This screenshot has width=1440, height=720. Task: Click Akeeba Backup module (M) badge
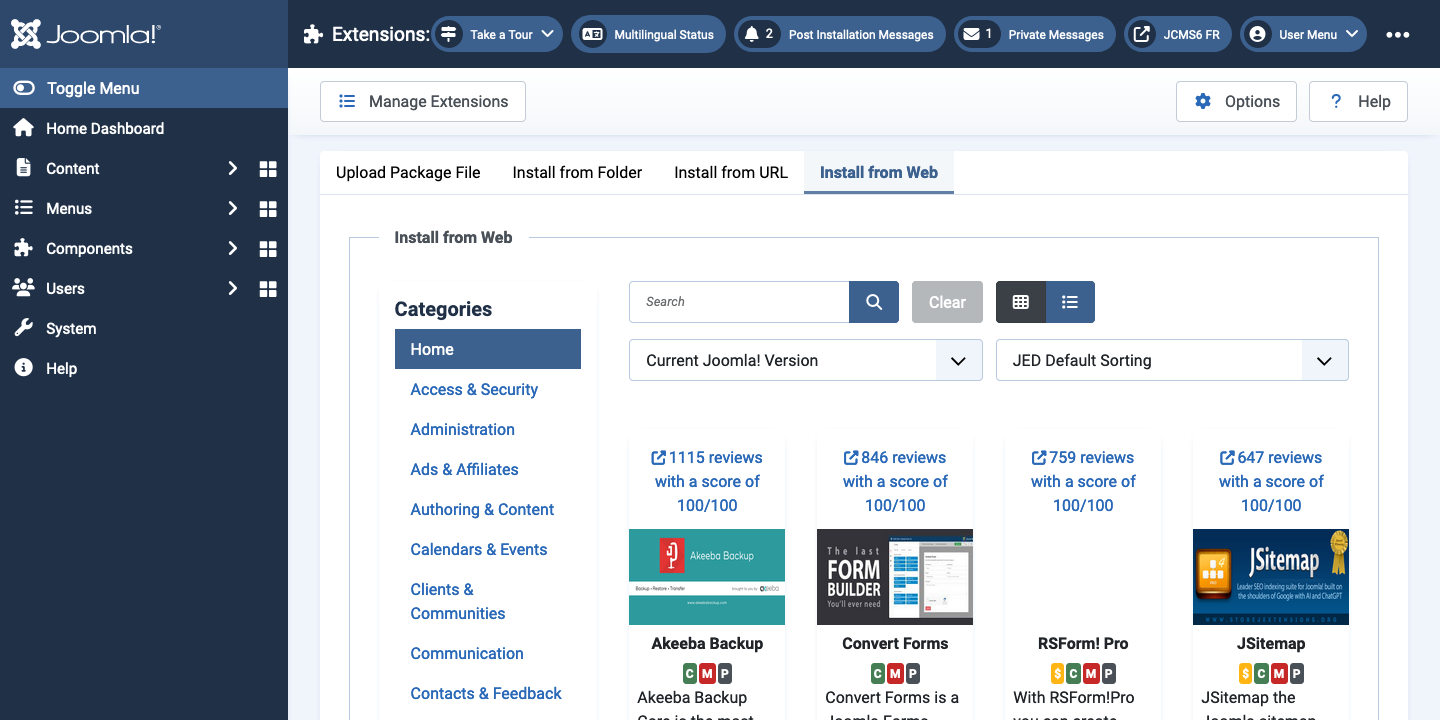click(707, 673)
